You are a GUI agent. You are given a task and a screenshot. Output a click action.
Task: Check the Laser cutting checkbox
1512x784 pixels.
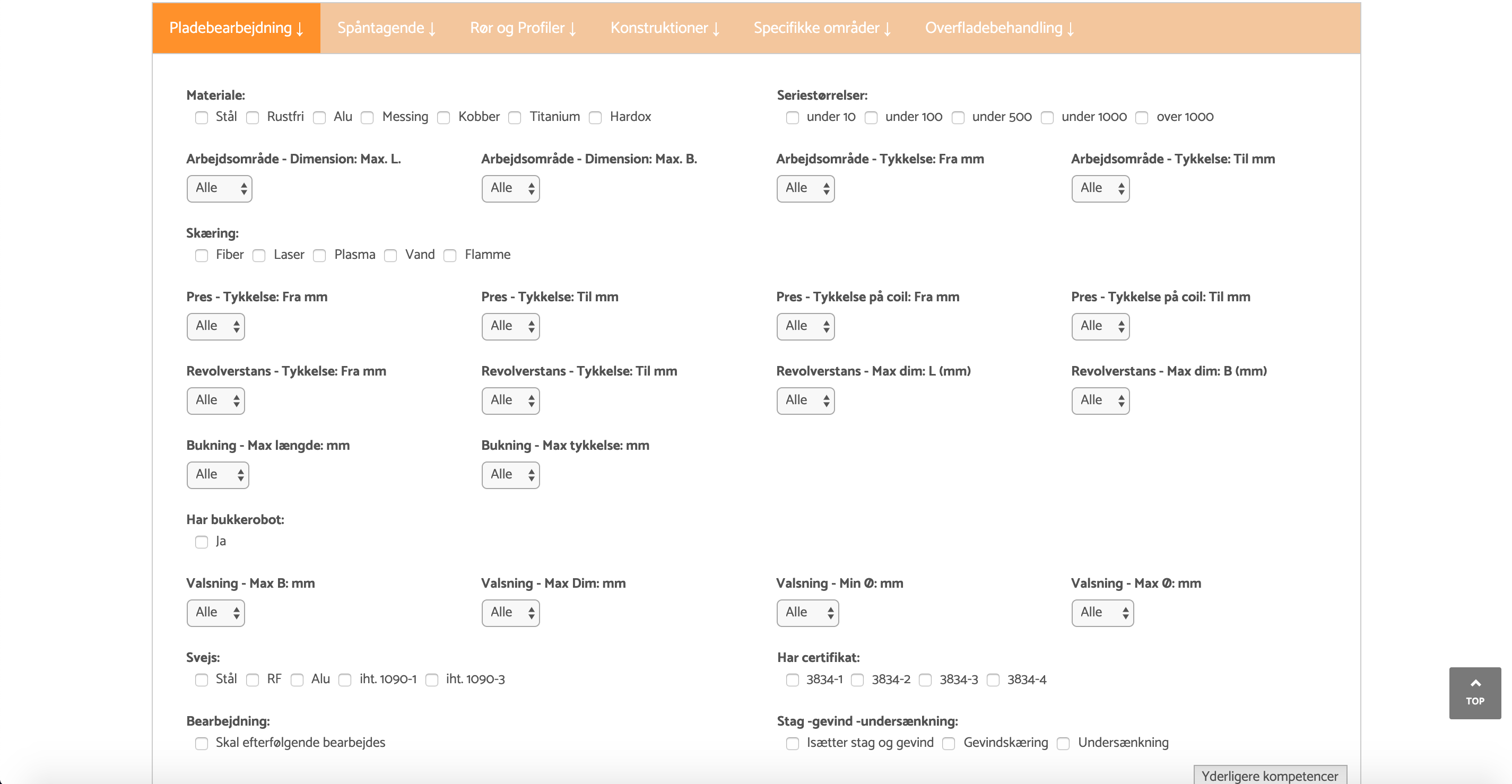(259, 255)
